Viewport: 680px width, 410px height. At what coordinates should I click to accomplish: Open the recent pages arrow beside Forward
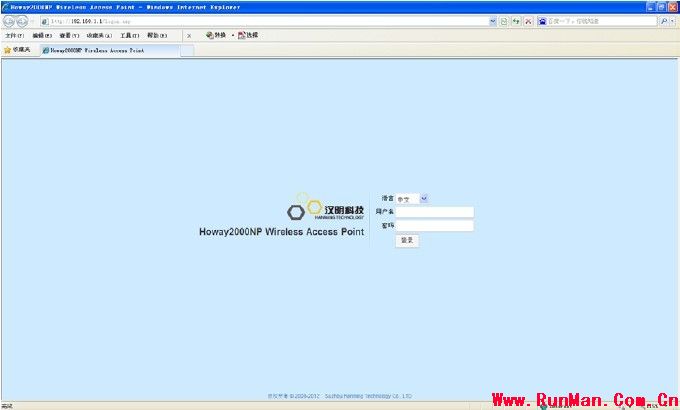(32, 21)
